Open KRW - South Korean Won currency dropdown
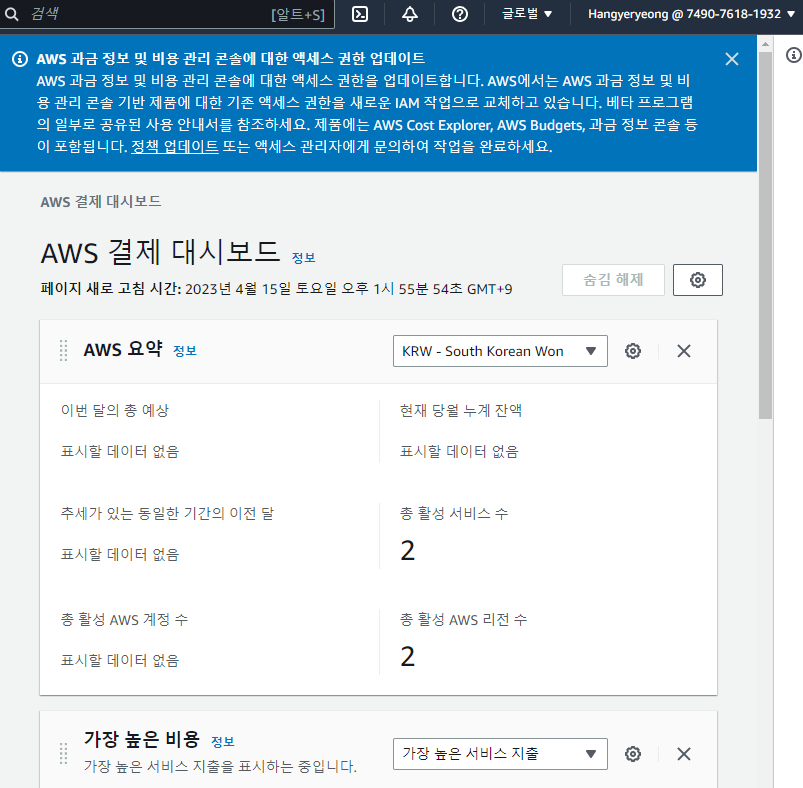Screen dimensions: 803x788 pyautogui.click(x=500, y=351)
